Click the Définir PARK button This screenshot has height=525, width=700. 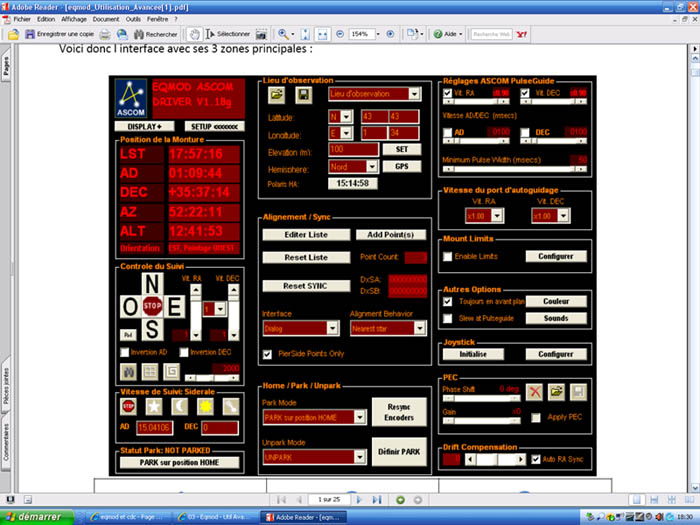[399, 452]
